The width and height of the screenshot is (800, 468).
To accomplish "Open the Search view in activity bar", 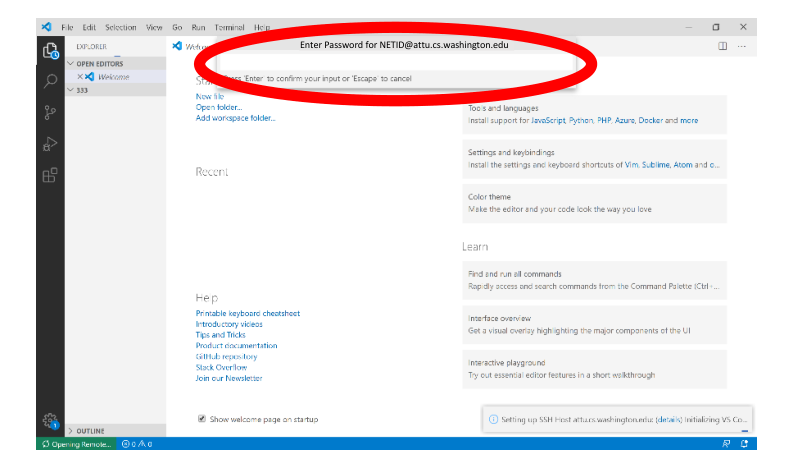I will [50, 81].
